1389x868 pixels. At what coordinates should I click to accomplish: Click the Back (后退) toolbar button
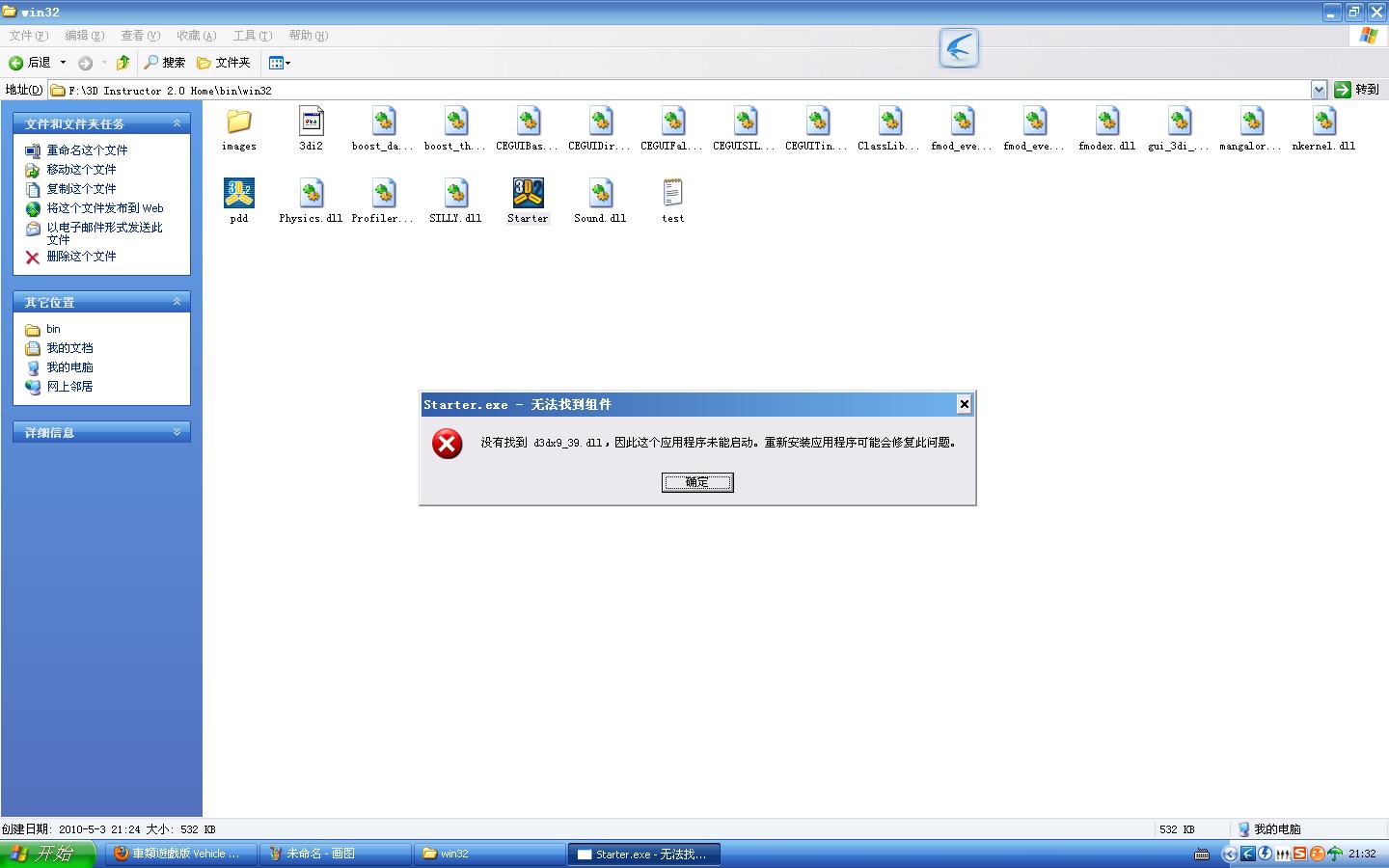click(30, 63)
